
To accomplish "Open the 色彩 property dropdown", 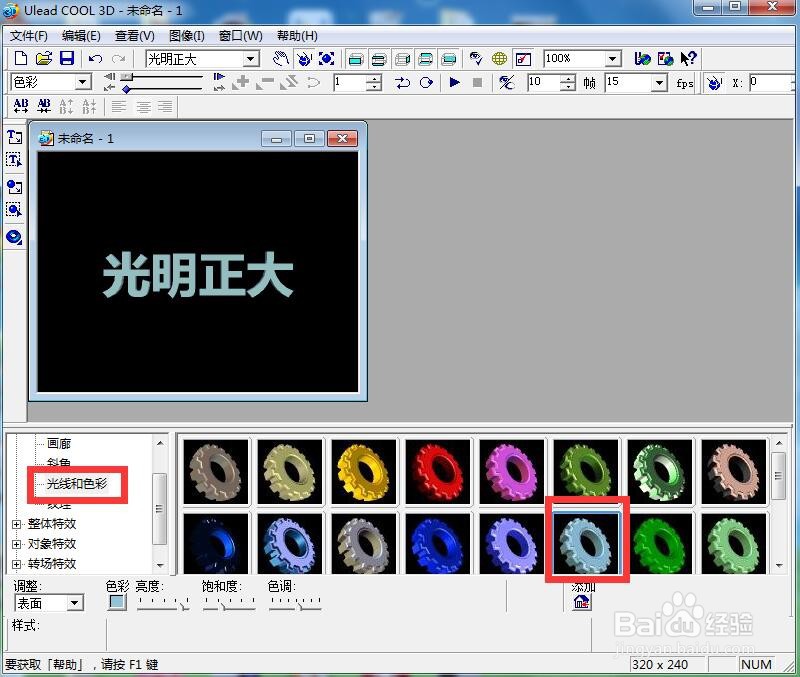I will pos(82,82).
